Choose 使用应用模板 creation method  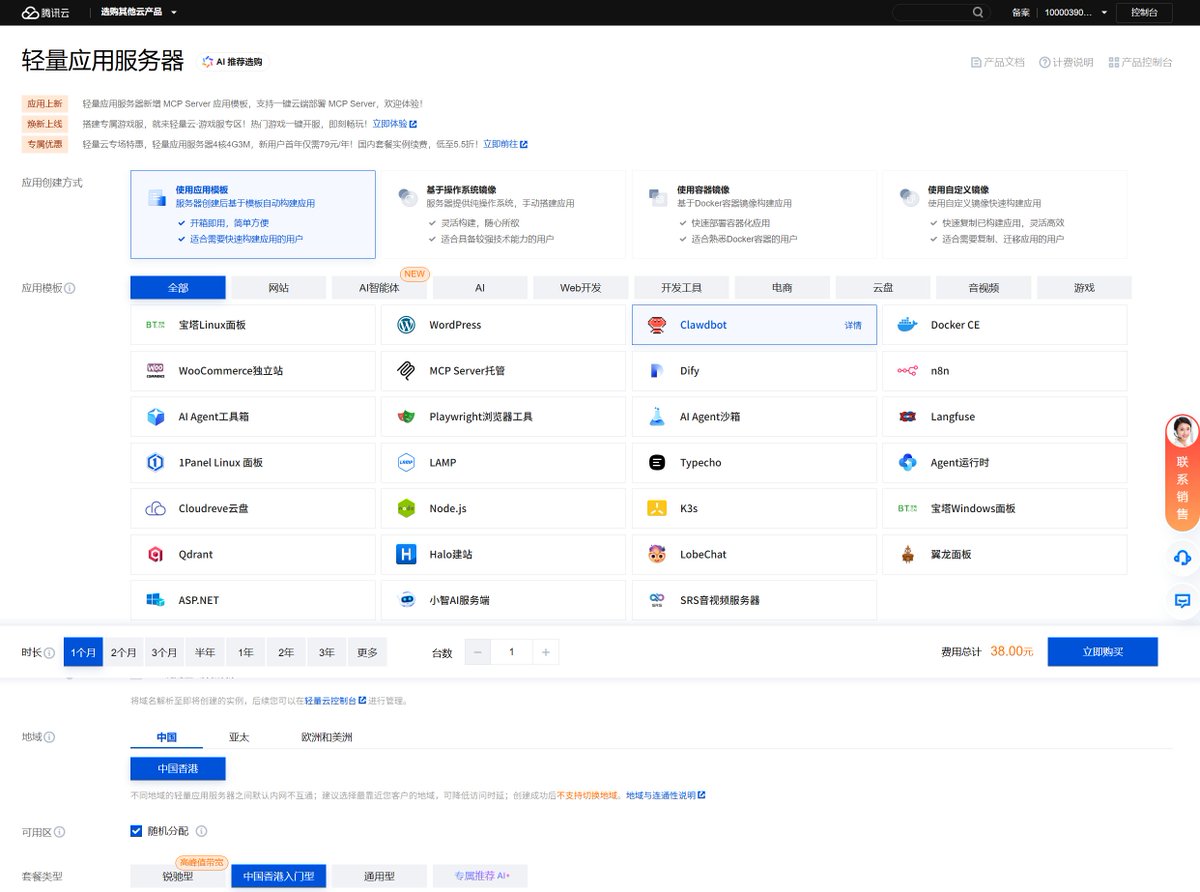point(253,214)
